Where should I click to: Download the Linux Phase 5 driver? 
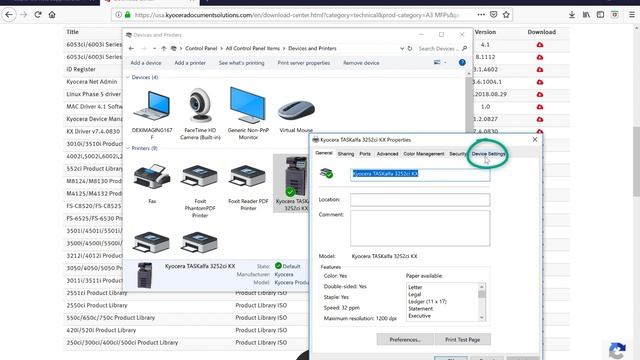coord(540,94)
